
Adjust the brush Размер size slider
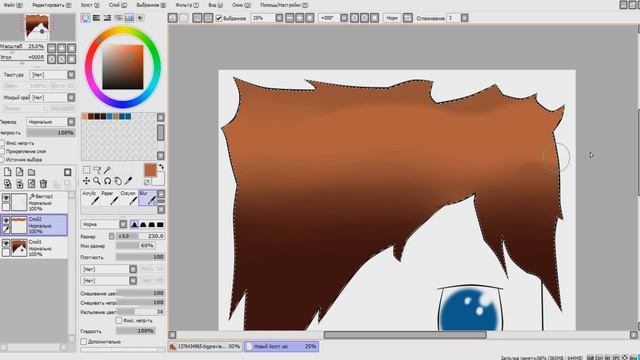click(x=140, y=236)
